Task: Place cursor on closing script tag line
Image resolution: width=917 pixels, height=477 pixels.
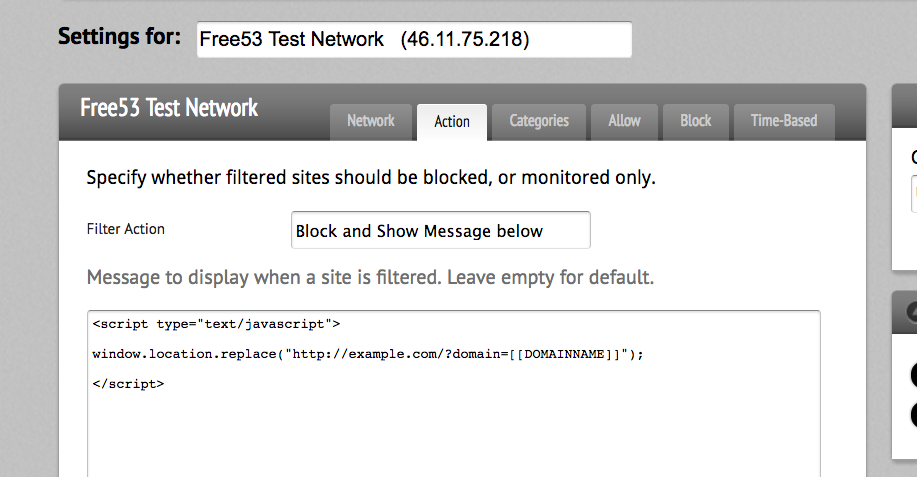Action: tap(128, 384)
